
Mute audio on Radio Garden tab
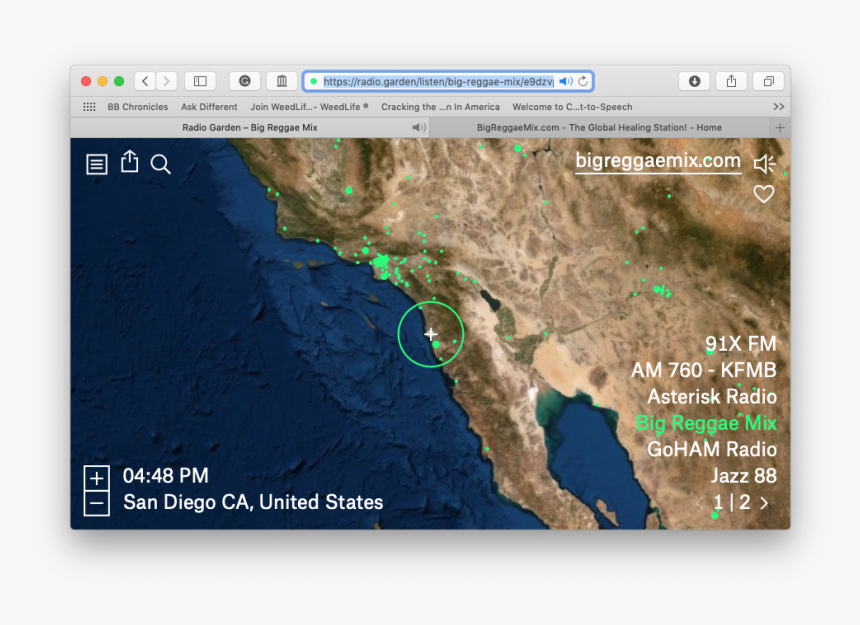click(x=418, y=128)
